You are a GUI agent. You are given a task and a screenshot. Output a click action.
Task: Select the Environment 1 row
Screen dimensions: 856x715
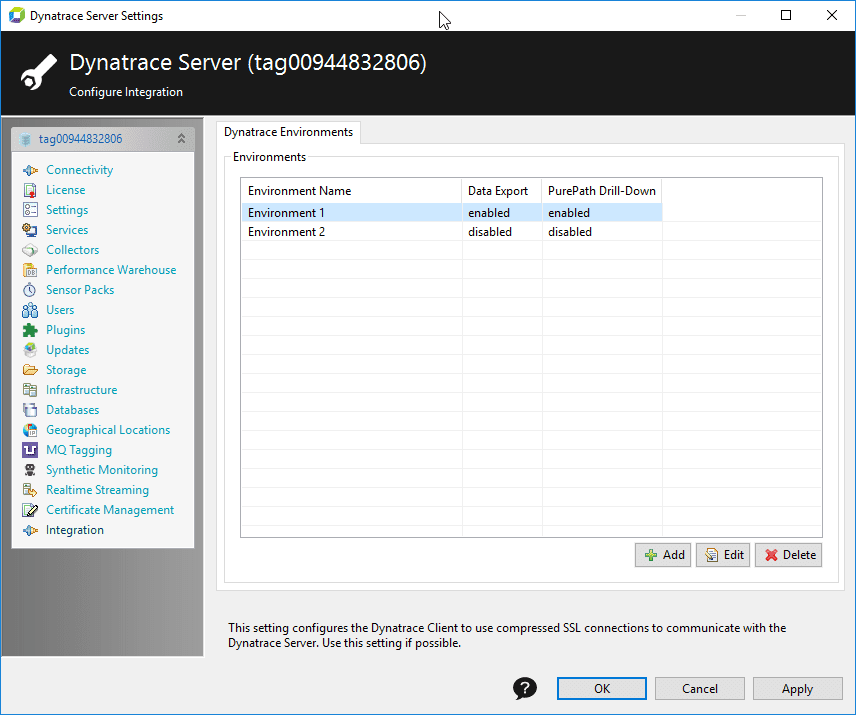(x=452, y=212)
